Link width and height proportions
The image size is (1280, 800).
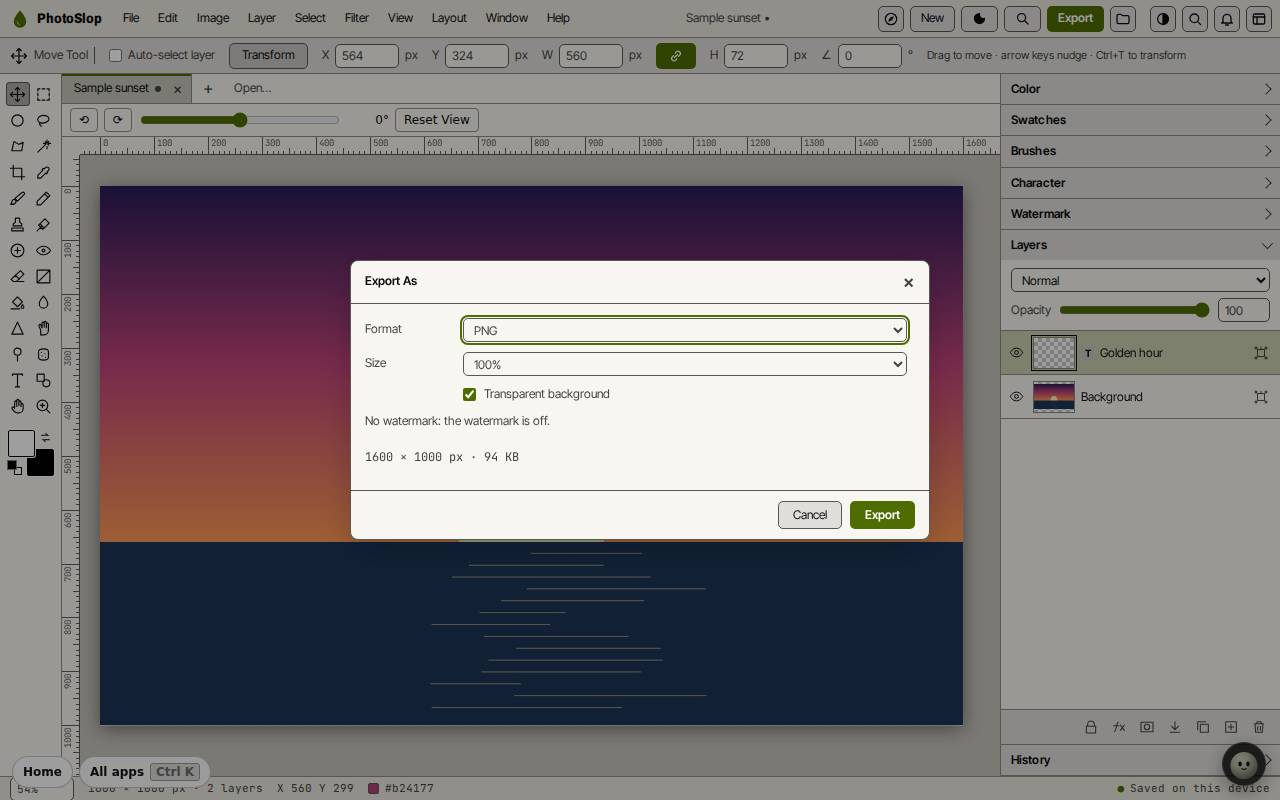coord(676,55)
